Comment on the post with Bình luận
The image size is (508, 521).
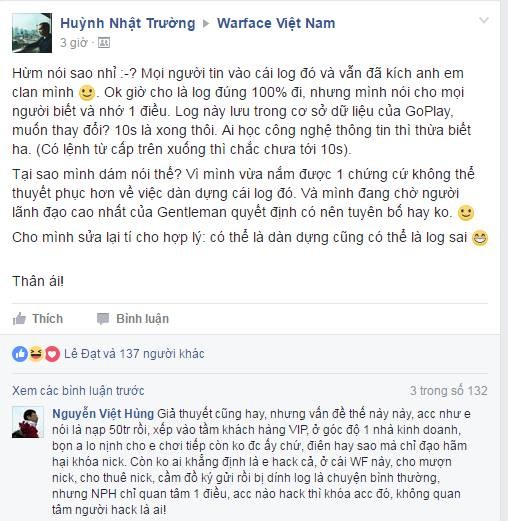click(133, 319)
